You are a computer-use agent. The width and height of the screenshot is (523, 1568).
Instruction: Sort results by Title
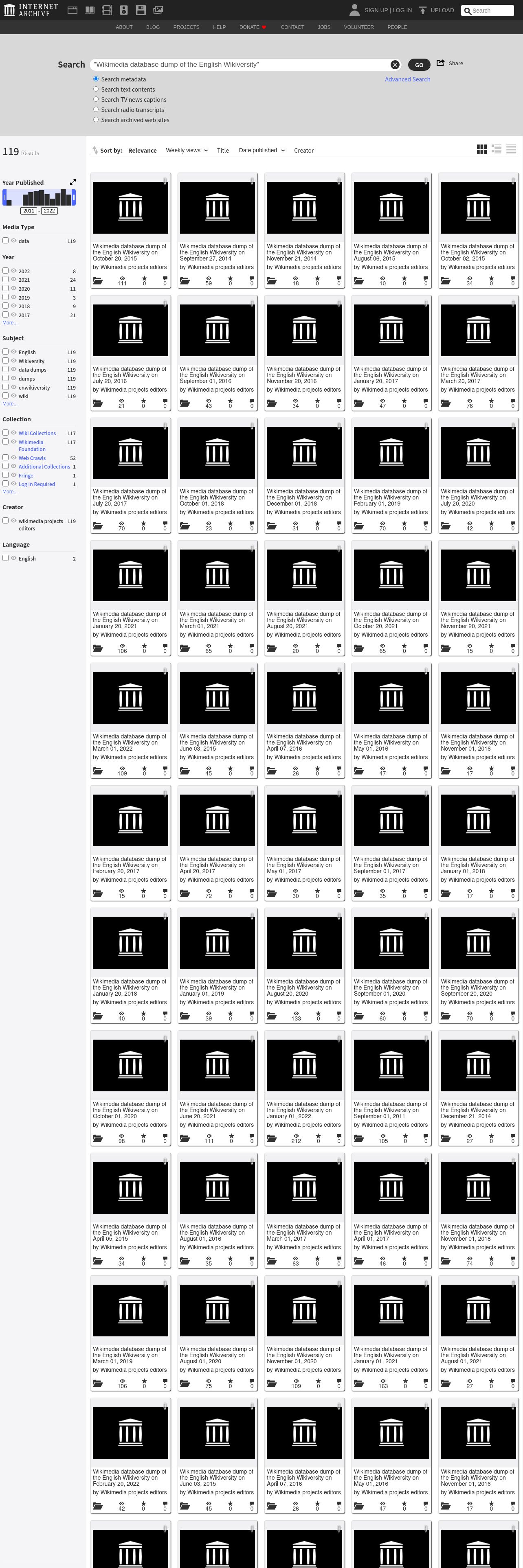pyautogui.click(x=223, y=150)
